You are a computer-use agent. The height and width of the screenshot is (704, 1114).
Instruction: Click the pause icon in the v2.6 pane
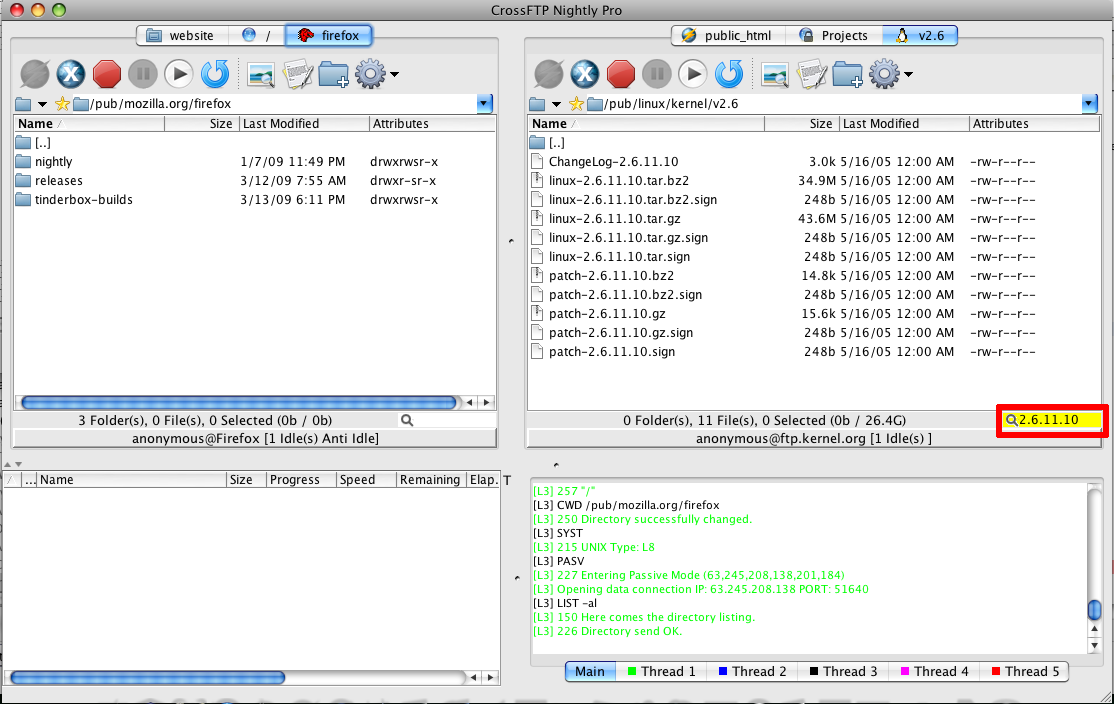click(x=657, y=74)
